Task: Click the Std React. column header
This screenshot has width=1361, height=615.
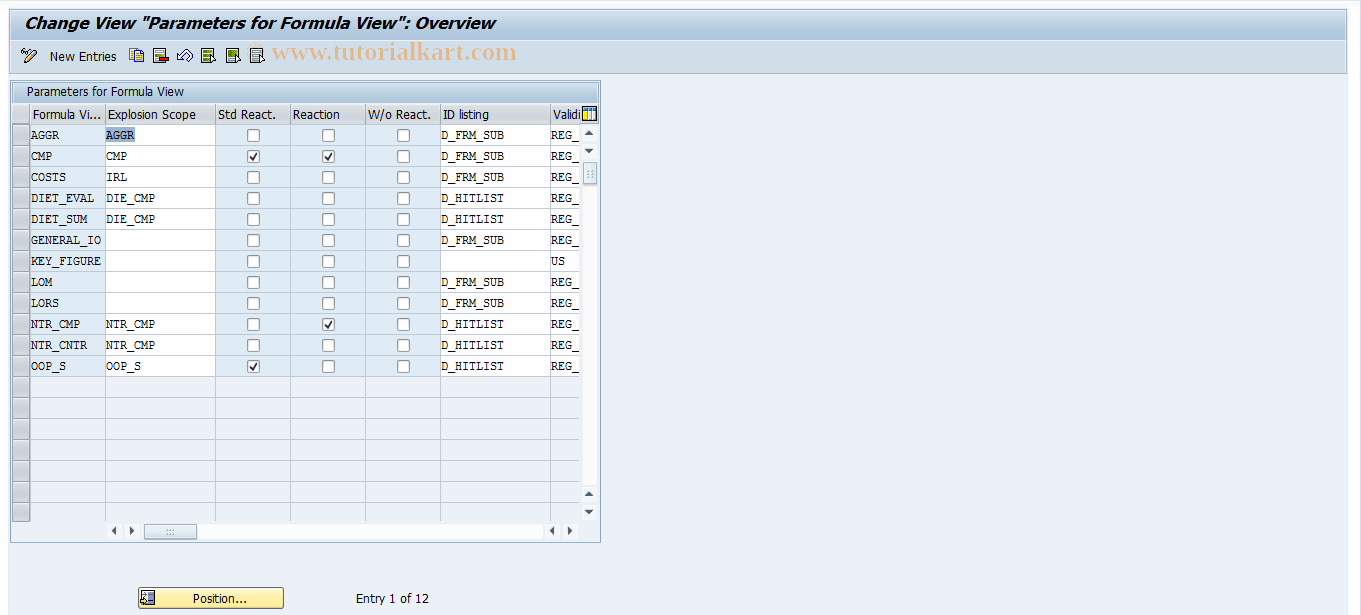Action: point(252,114)
